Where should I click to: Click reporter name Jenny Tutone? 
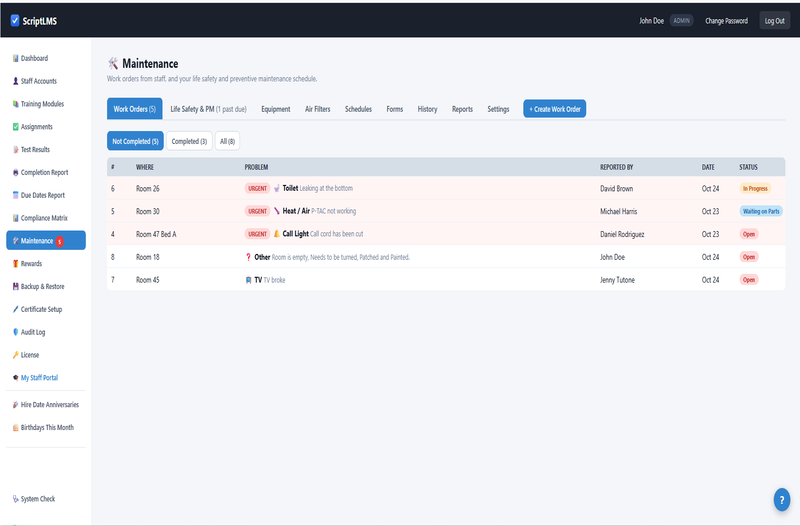point(617,280)
